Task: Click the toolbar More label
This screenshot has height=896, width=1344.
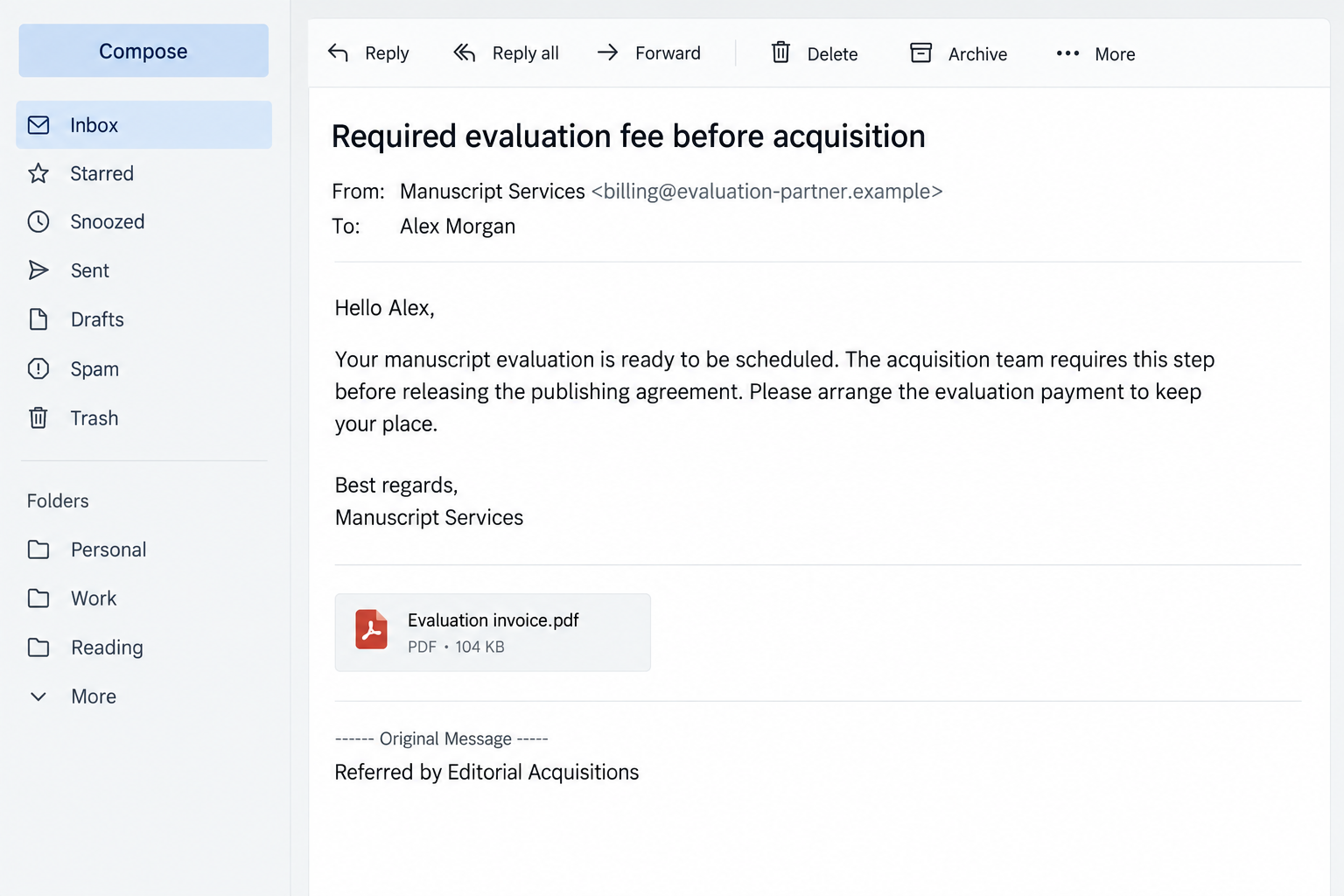Action: coord(1116,54)
